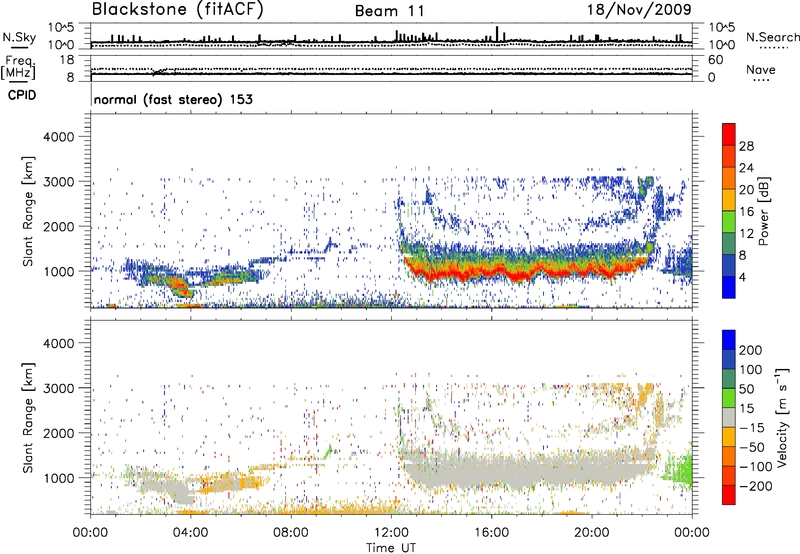Screen dimensions: 800x554
Task: Click the 'CPID' label
Action: click(22, 95)
